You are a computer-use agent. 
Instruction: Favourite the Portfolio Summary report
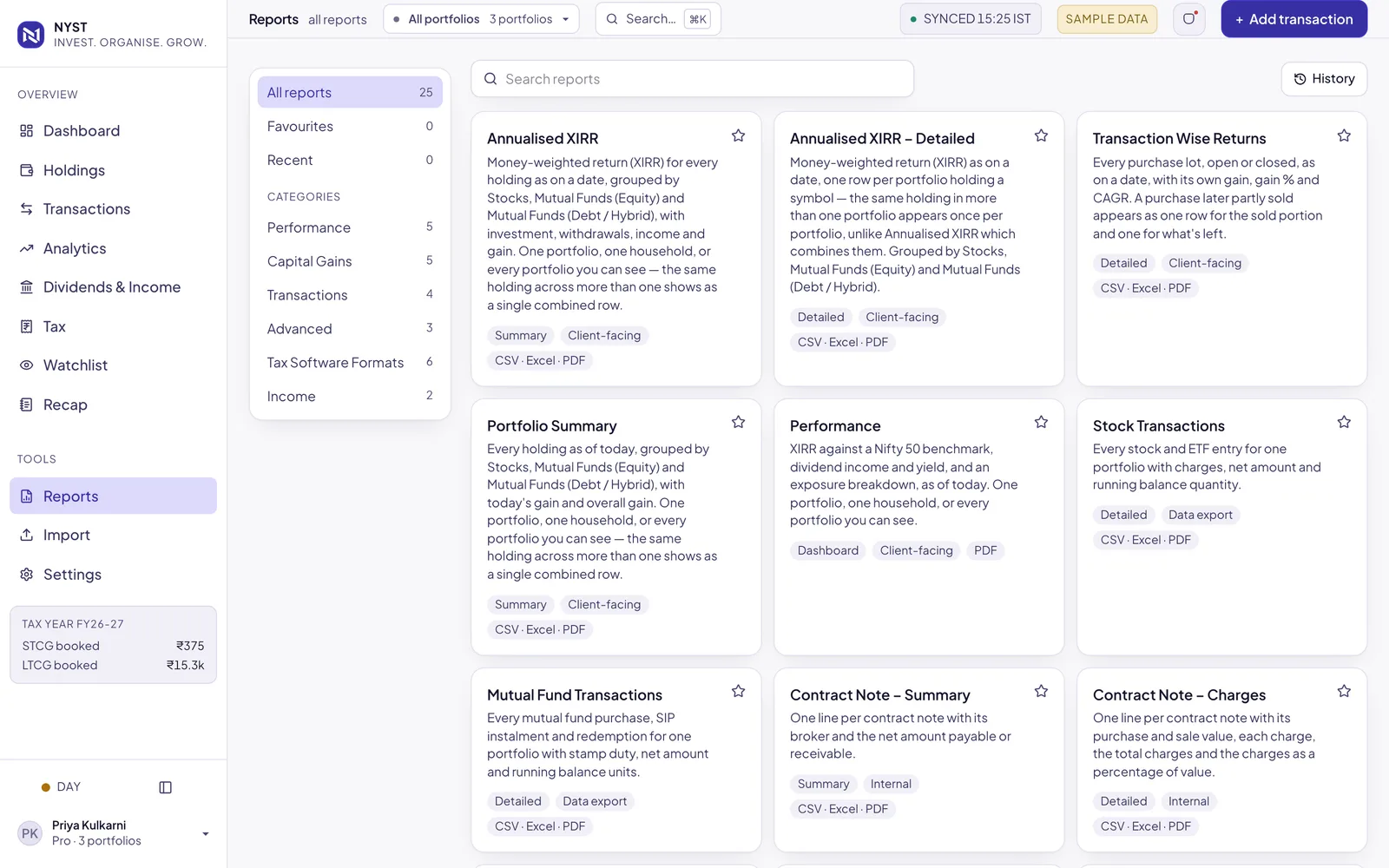[738, 422]
